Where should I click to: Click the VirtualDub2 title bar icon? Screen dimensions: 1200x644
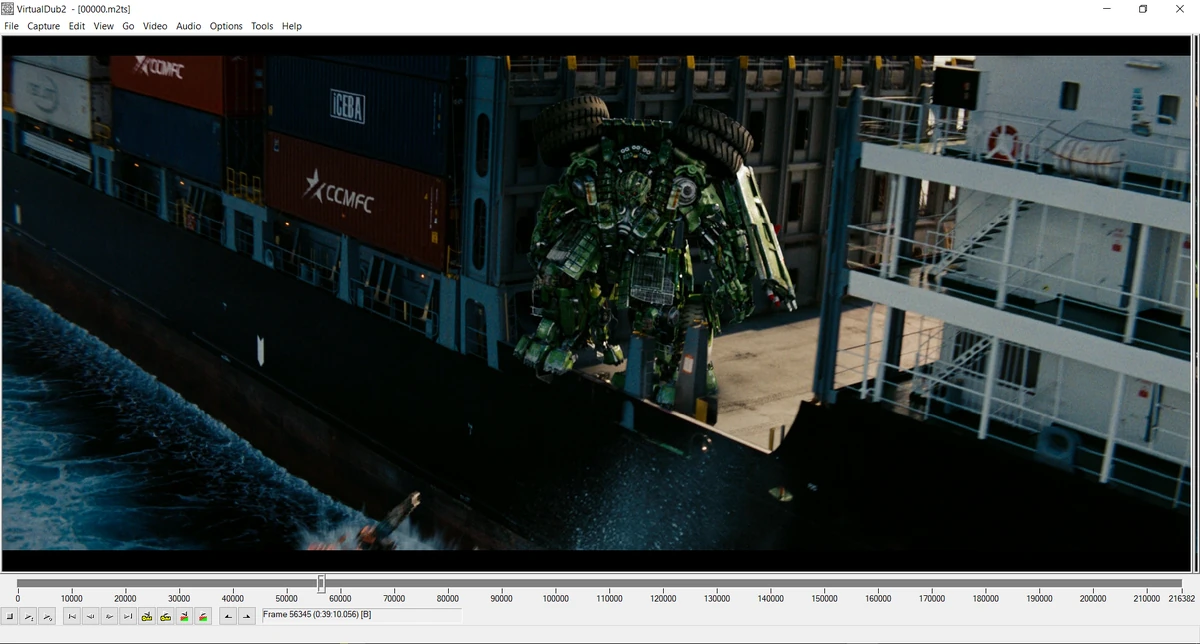point(8,9)
